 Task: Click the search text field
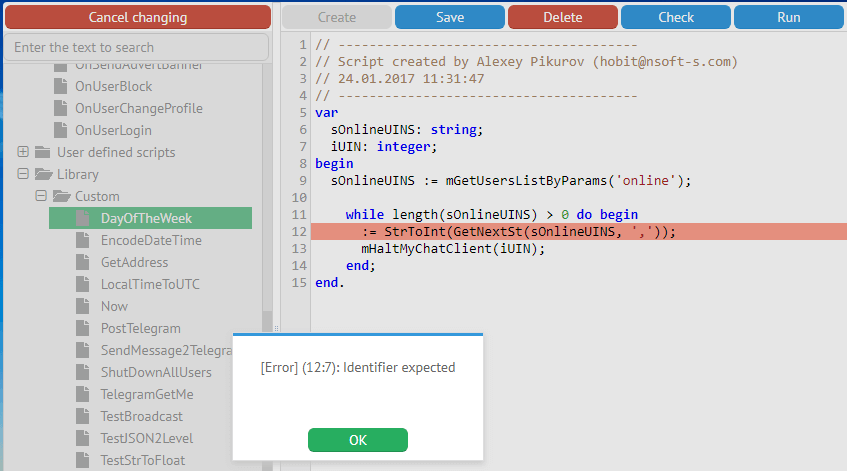pyautogui.click(x=137, y=47)
